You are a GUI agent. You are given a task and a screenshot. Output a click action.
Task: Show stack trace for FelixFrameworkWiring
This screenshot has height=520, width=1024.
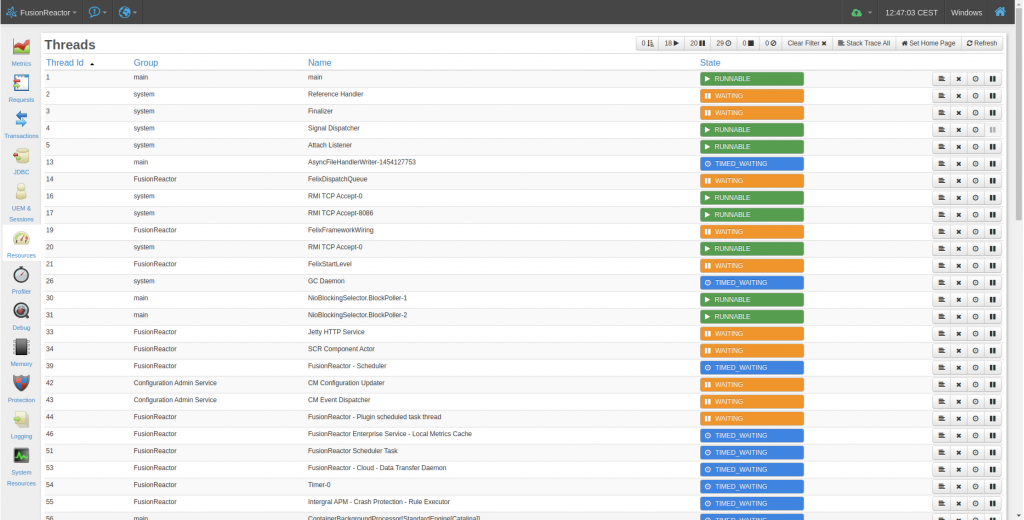941,232
